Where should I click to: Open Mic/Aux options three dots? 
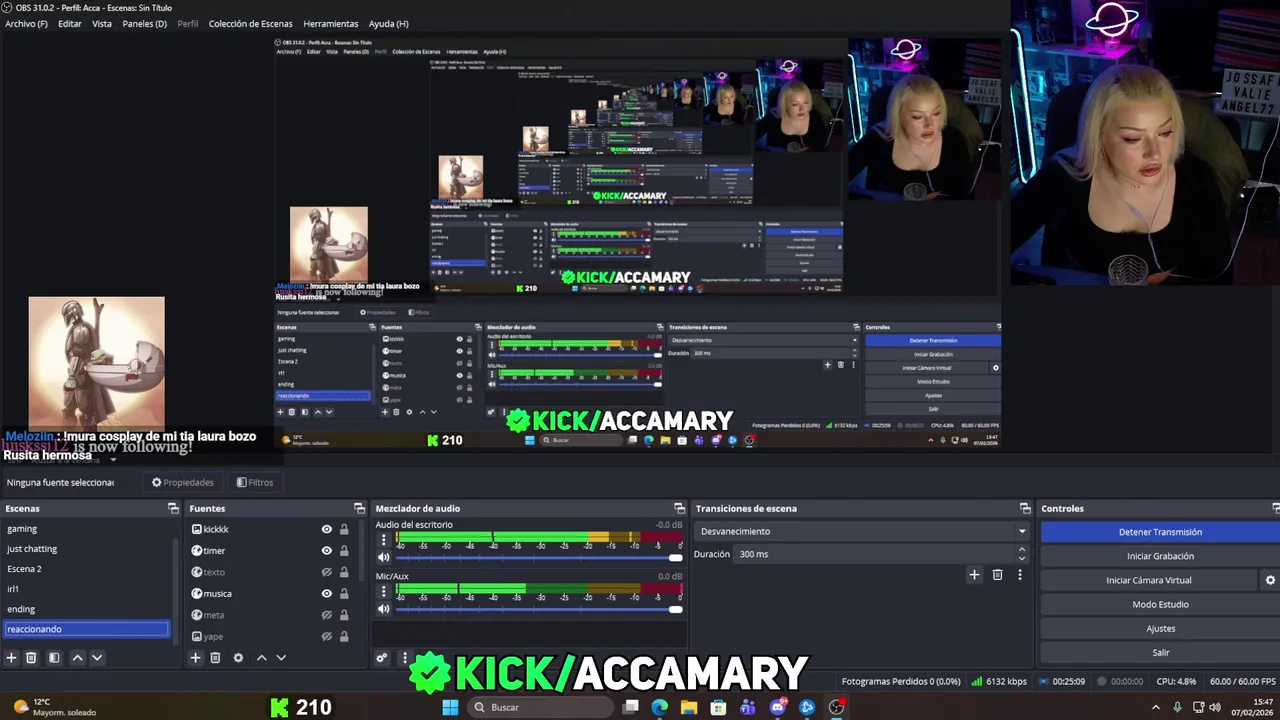pos(383,591)
